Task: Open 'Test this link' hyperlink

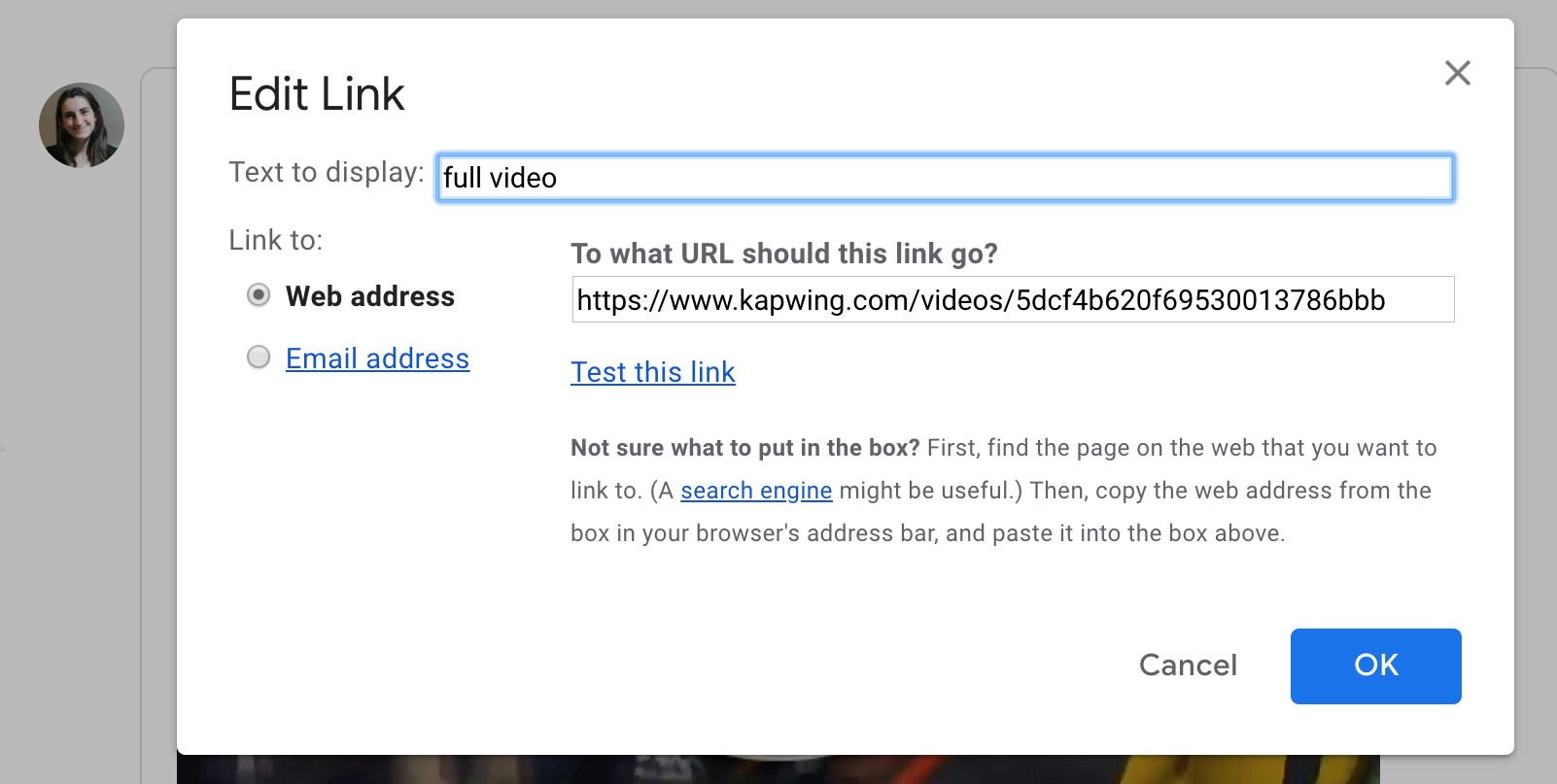Action: (652, 372)
